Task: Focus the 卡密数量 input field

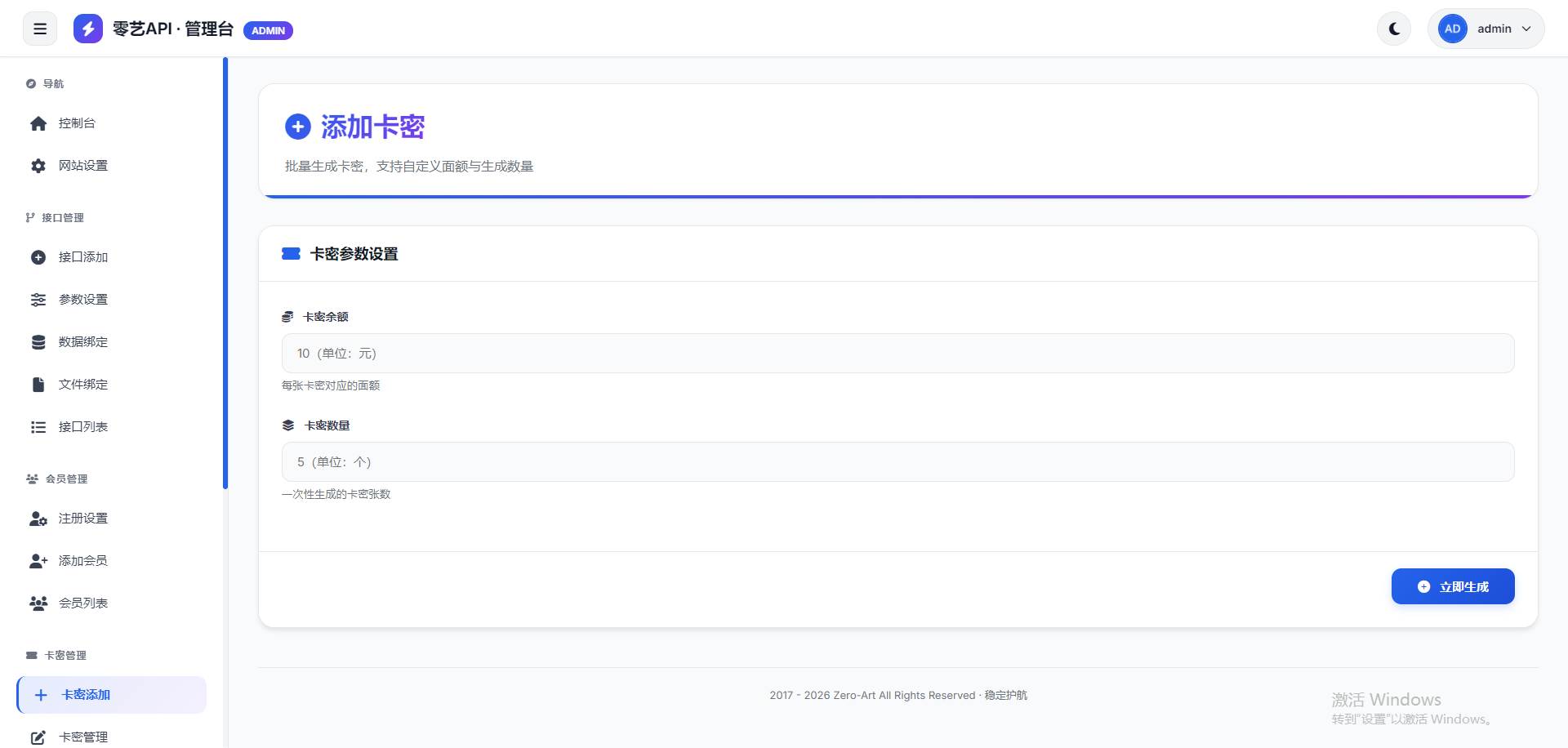Action: [898, 462]
